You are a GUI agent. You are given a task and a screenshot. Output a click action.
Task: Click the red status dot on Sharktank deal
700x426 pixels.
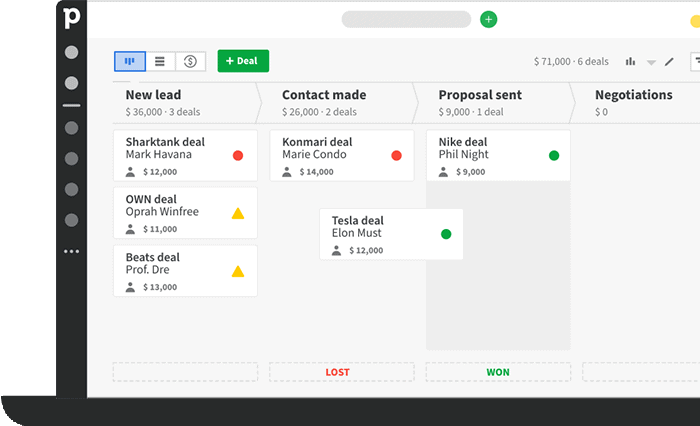tap(238, 156)
